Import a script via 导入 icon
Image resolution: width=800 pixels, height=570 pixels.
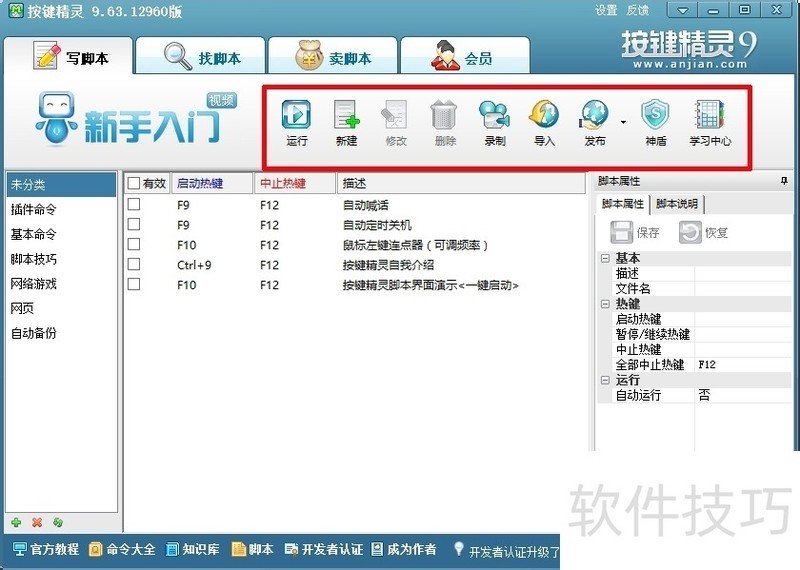coord(544,122)
